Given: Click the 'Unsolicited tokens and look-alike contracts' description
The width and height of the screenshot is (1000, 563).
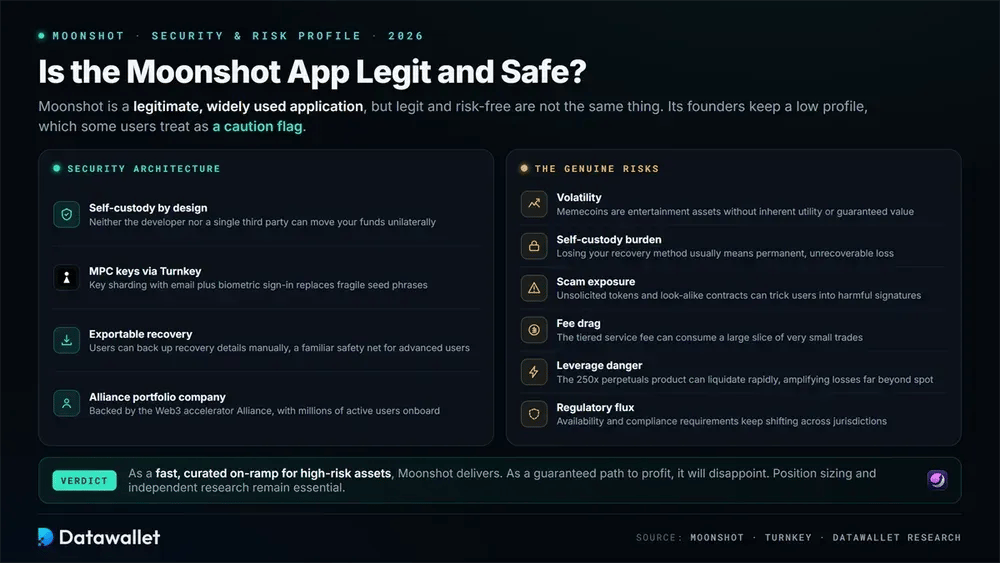Looking at the screenshot, I should 739,295.
